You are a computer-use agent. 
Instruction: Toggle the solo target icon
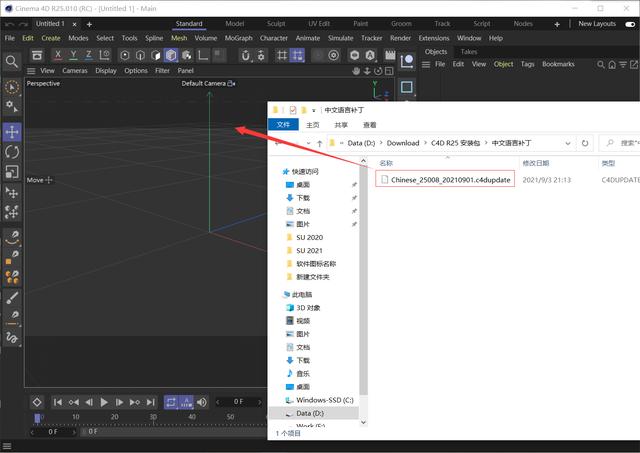(x=333, y=55)
